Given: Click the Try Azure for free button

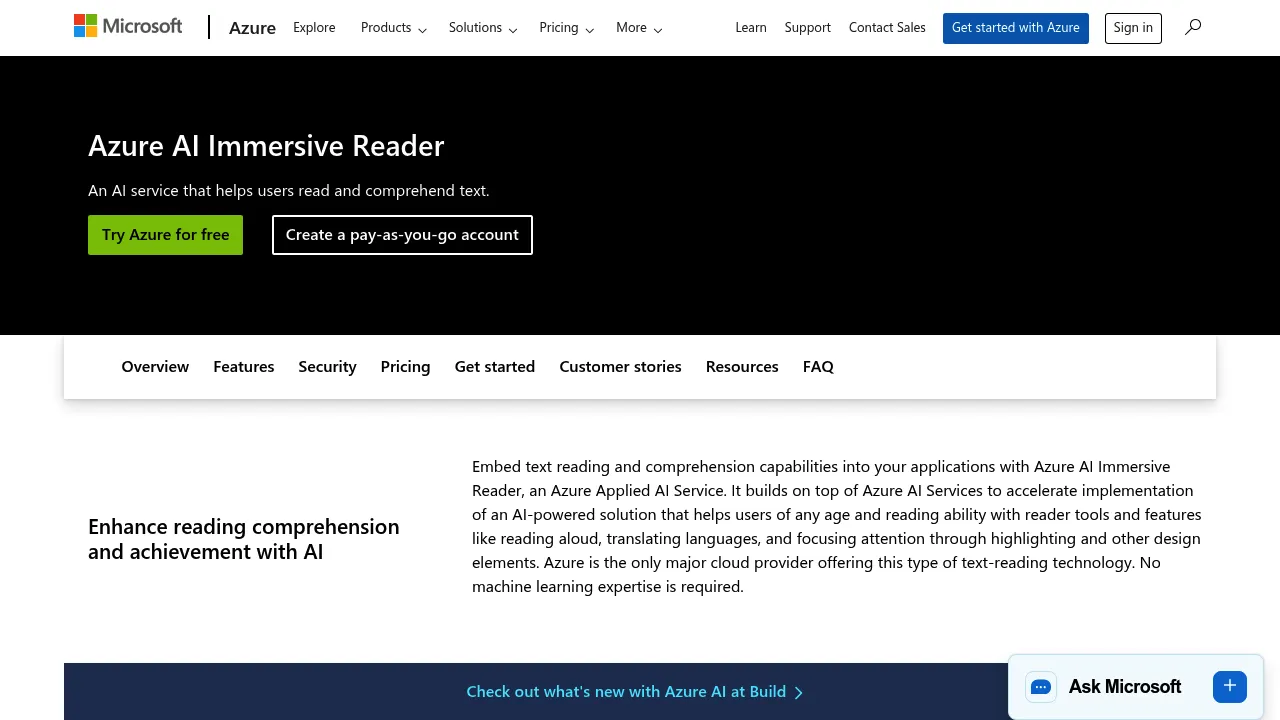Looking at the screenshot, I should tap(165, 235).
